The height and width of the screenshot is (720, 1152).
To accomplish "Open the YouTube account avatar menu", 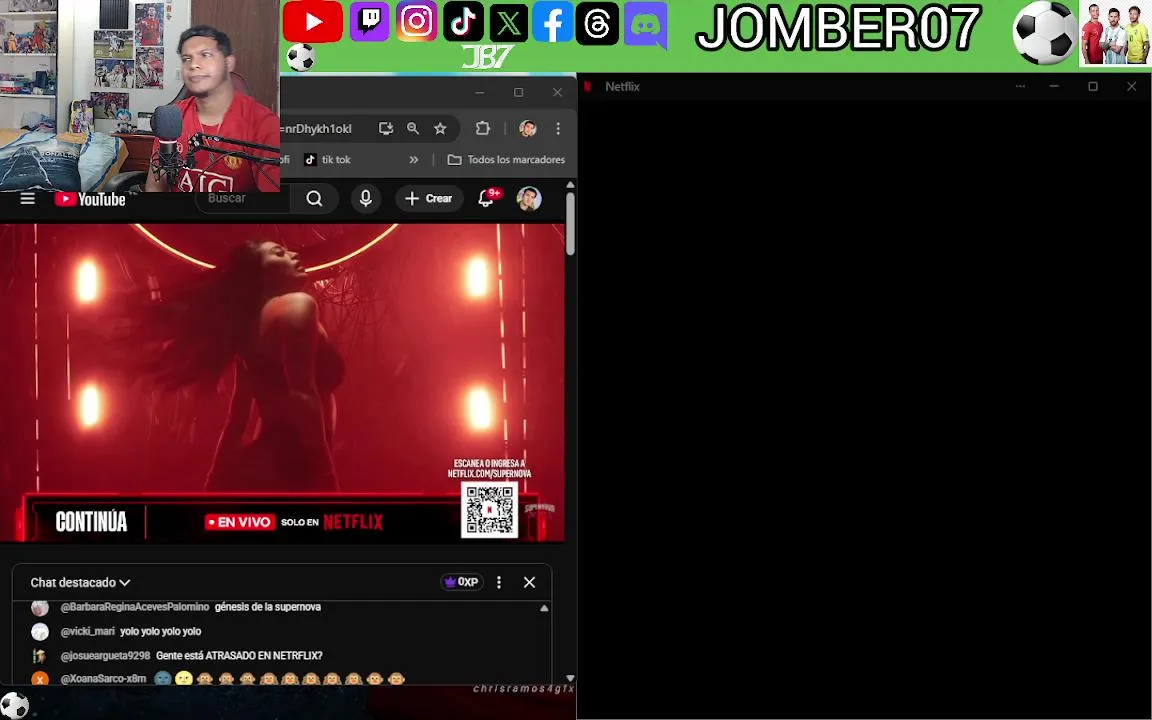I will tap(529, 198).
